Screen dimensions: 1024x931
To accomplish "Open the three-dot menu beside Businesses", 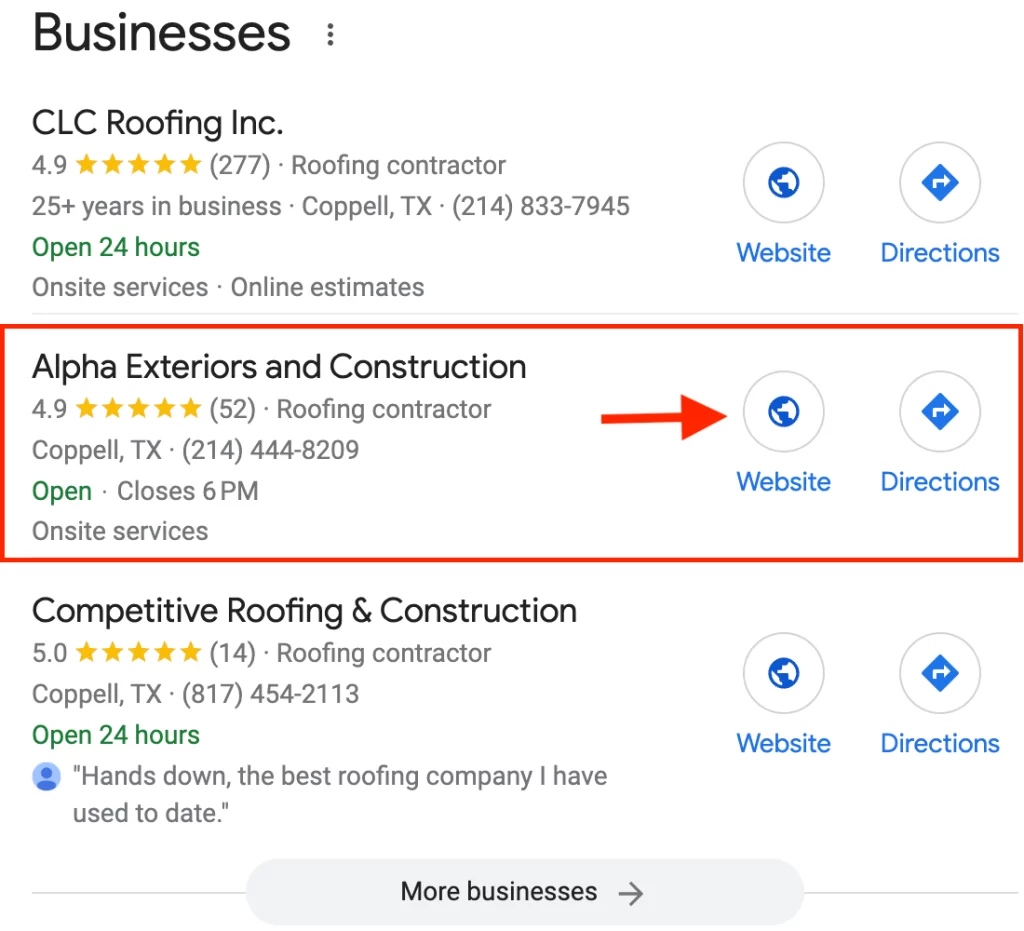I will tap(330, 35).
